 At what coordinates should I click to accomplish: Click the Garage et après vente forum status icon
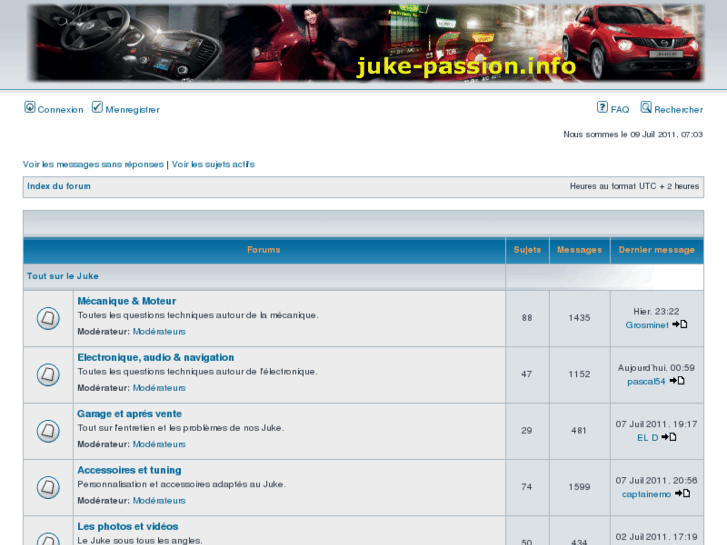coord(48,431)
